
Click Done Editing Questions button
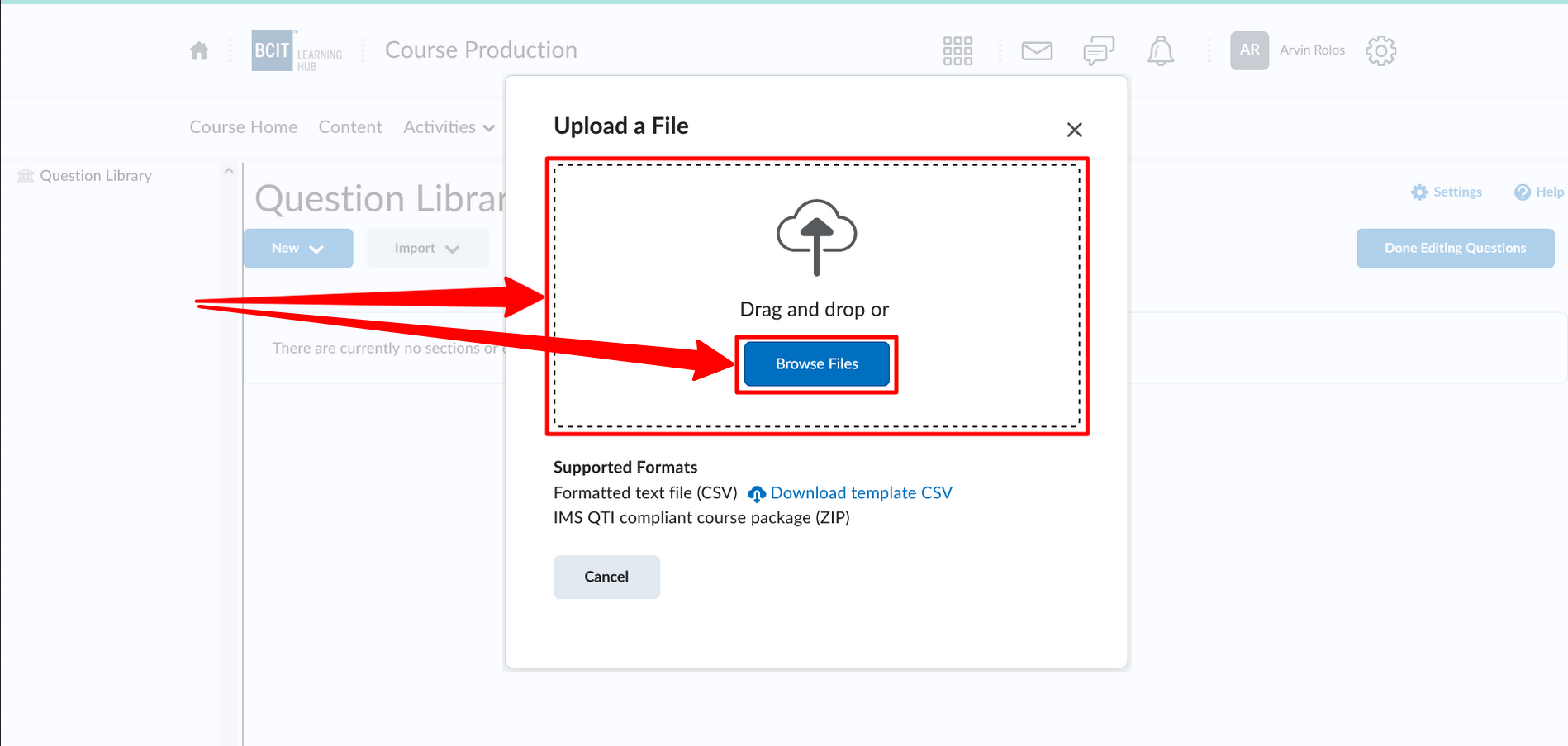click(x=1455, y=249)
